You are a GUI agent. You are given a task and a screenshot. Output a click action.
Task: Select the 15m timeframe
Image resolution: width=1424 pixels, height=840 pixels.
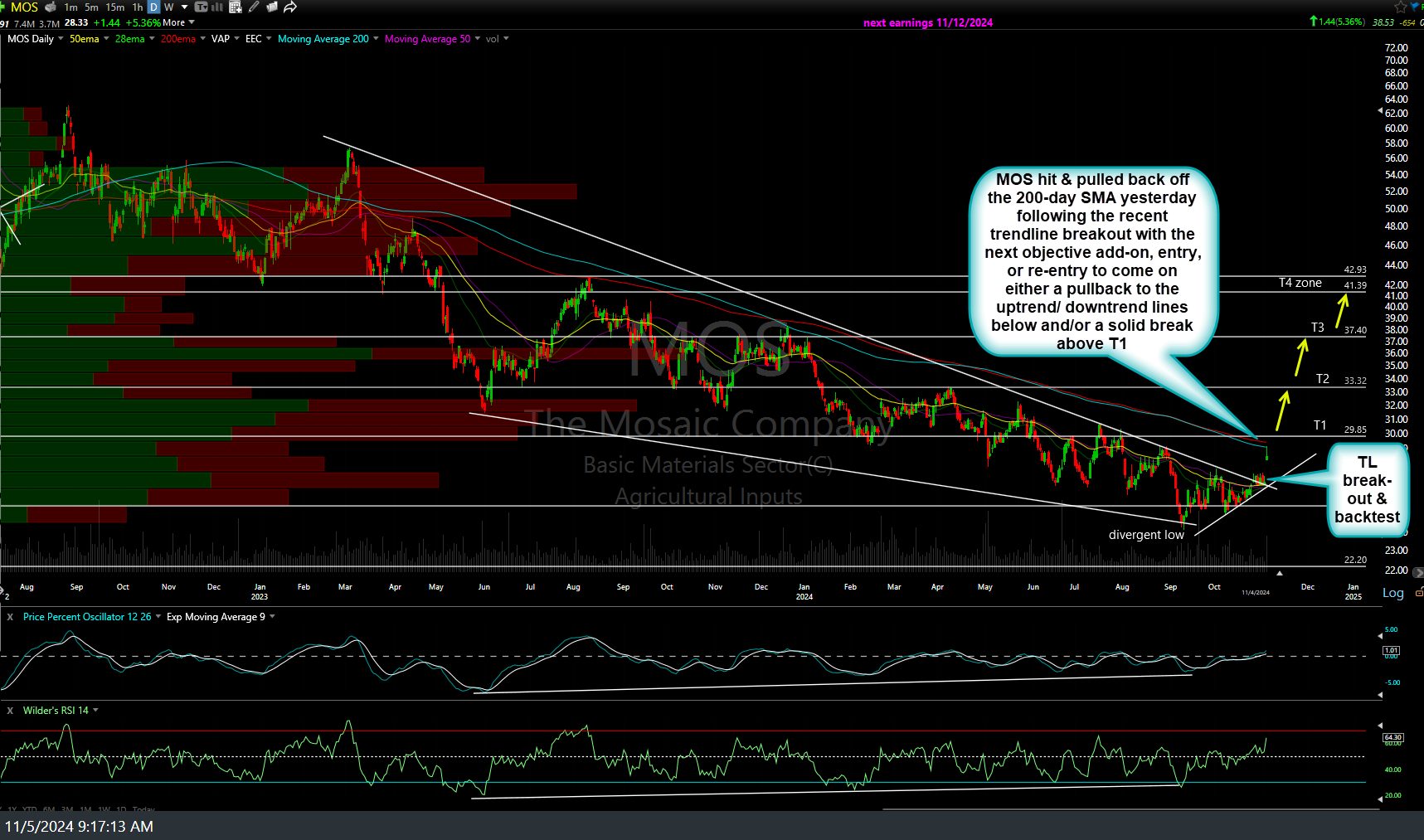pos(114,7)
